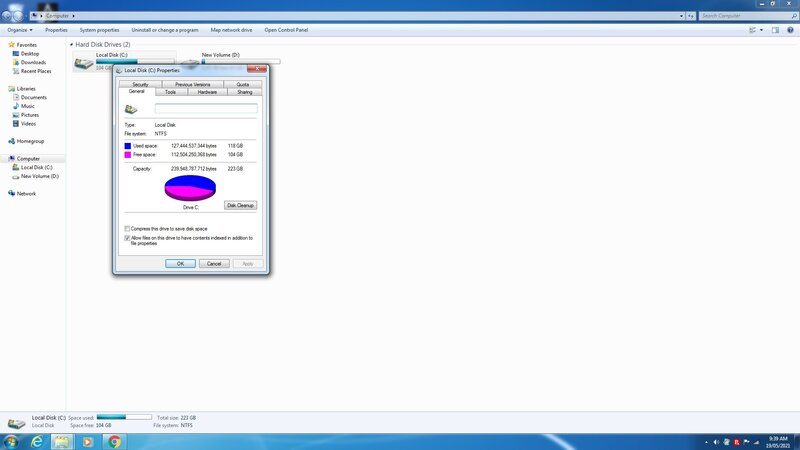The height and width of the screenshot is (450, 800).
Task: Click Map network drive
Action: [x=231, y=30]
